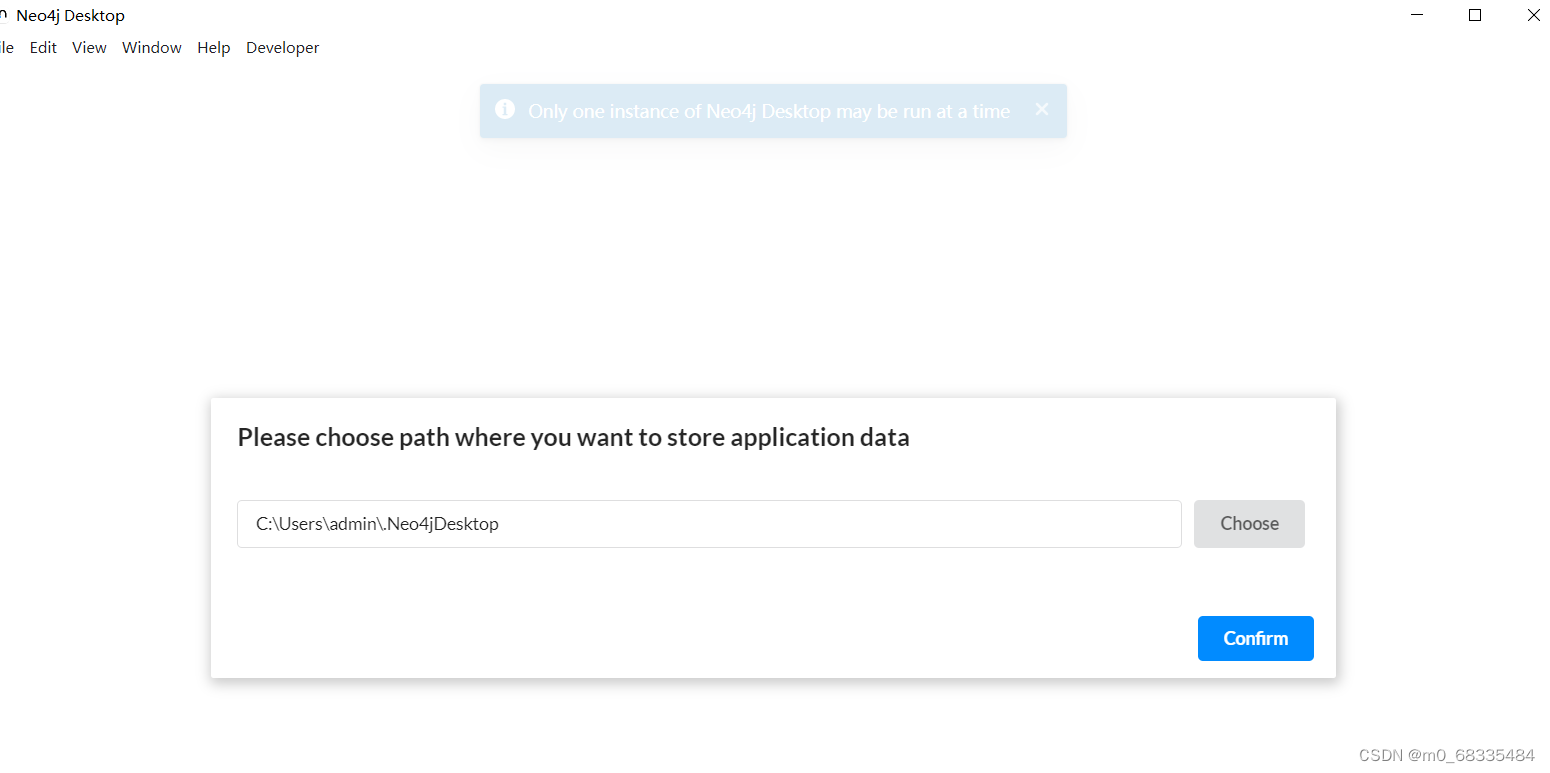This screenshot has height=773, width=1550.
Task: Click the CSDN watermark link
Action: pyautogui.click(x=1446, y=754)
